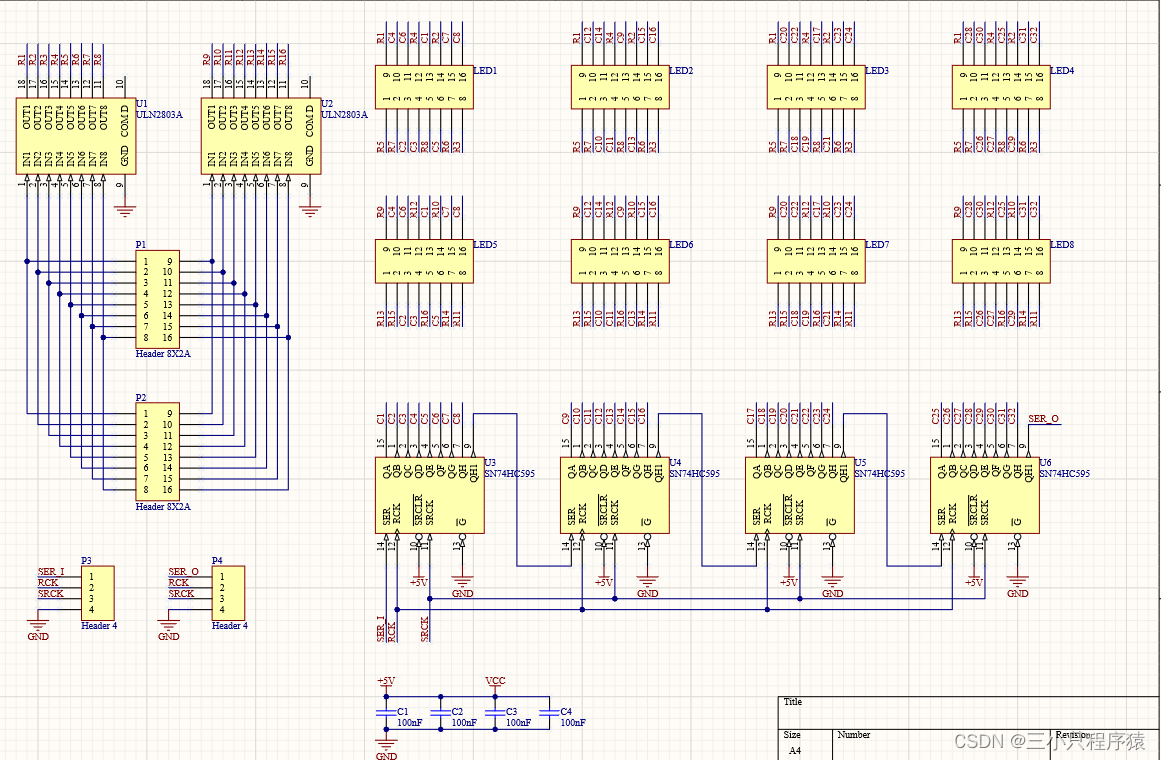The image size is (1161, 760).
Task: Click the U3 SN74HC595 shift register body
Action: 429,496
